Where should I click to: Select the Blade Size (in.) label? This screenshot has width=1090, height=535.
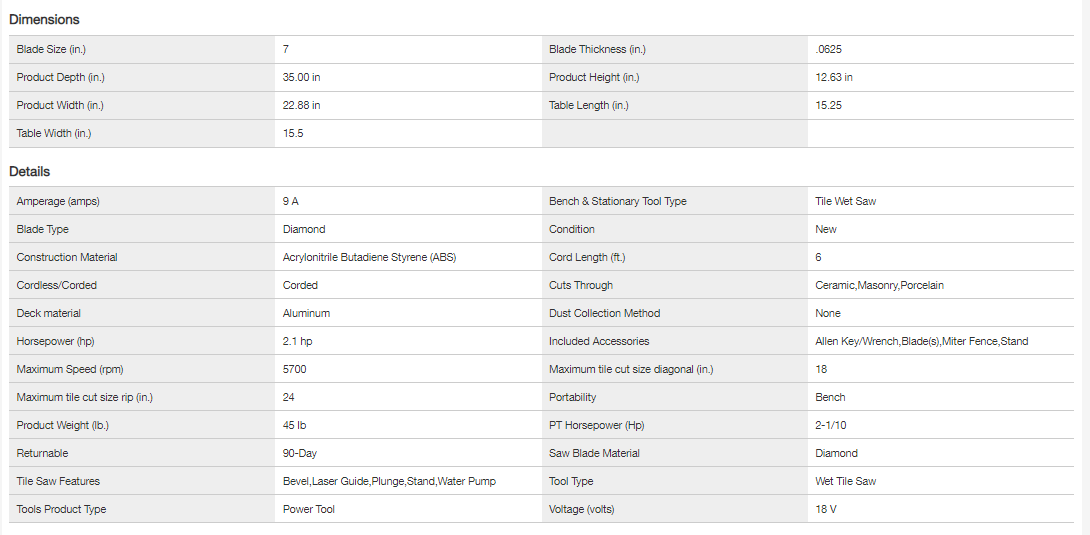coord(58,49)
